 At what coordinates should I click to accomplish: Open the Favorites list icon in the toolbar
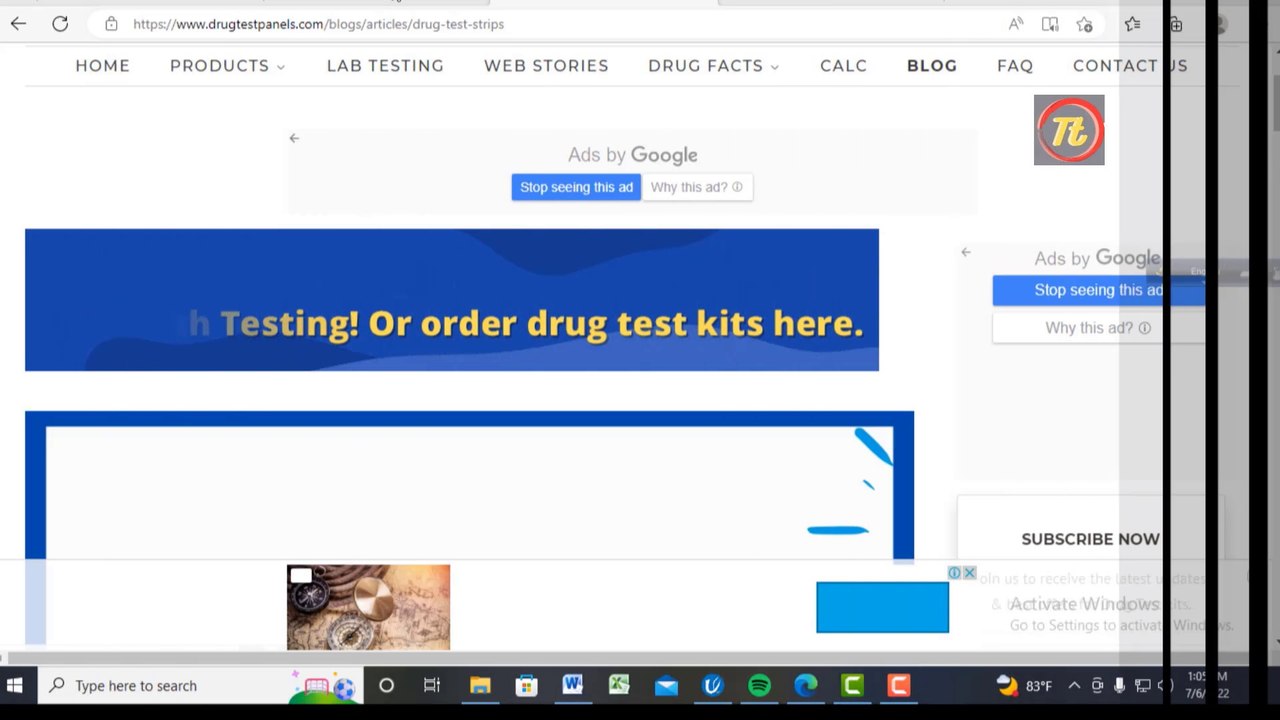tap(1132, 24)
